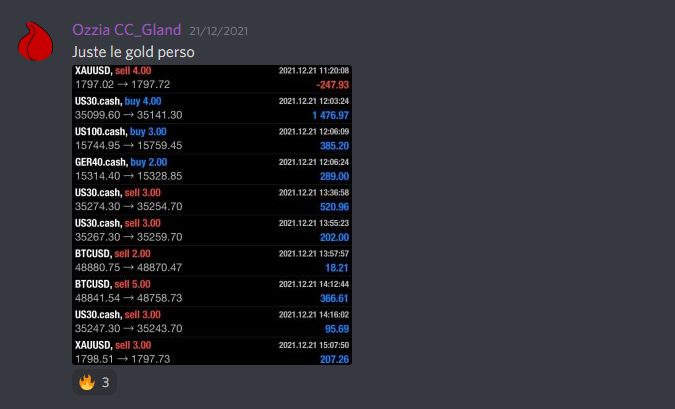This screenshot has height=409, width=675.
Task: Click the -247.93 loss value
Action: (x=332, y=85)
